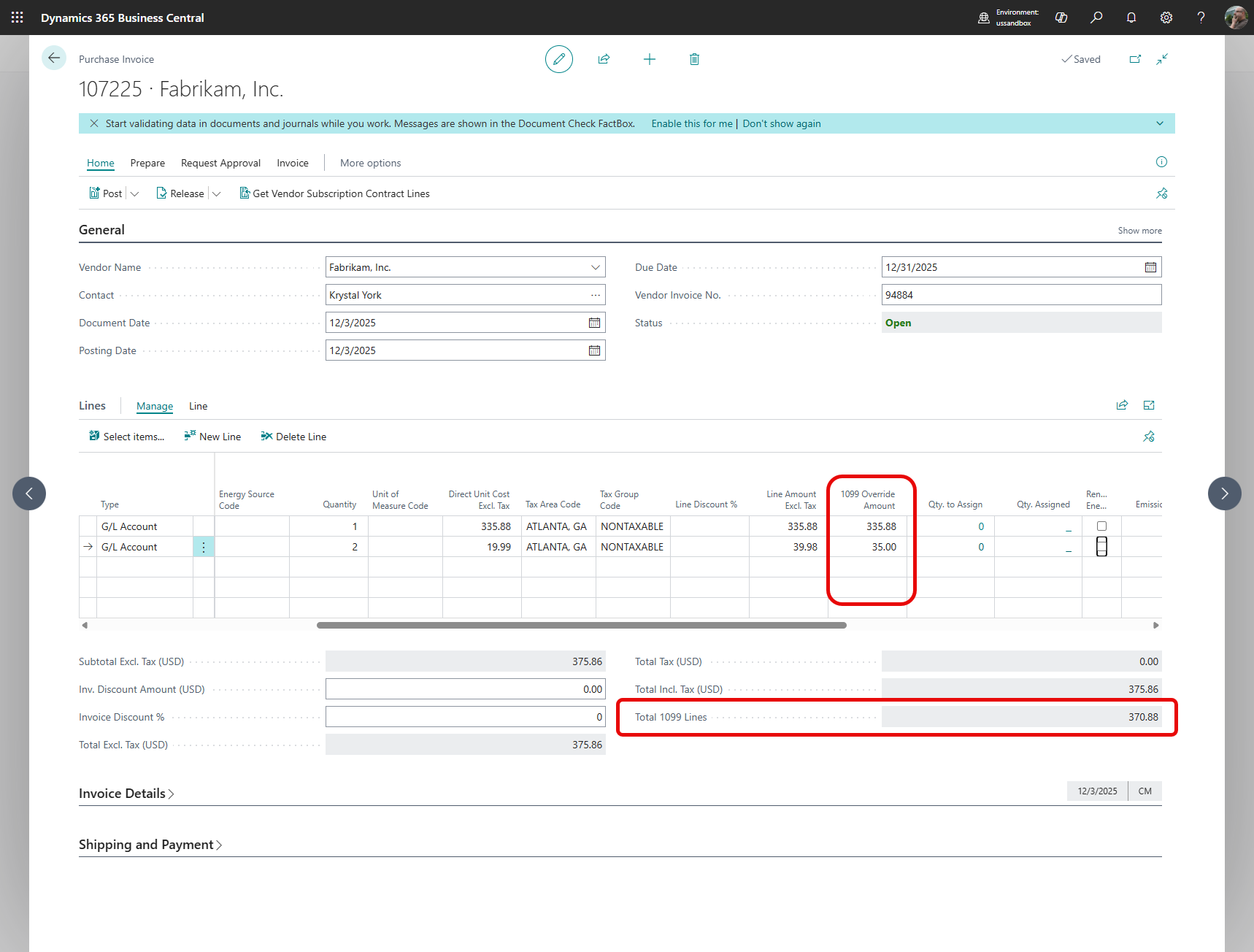The width and height of the screenshot is (1254, 952).
Task: Go to previous record arrow
Action: (29, 494)
